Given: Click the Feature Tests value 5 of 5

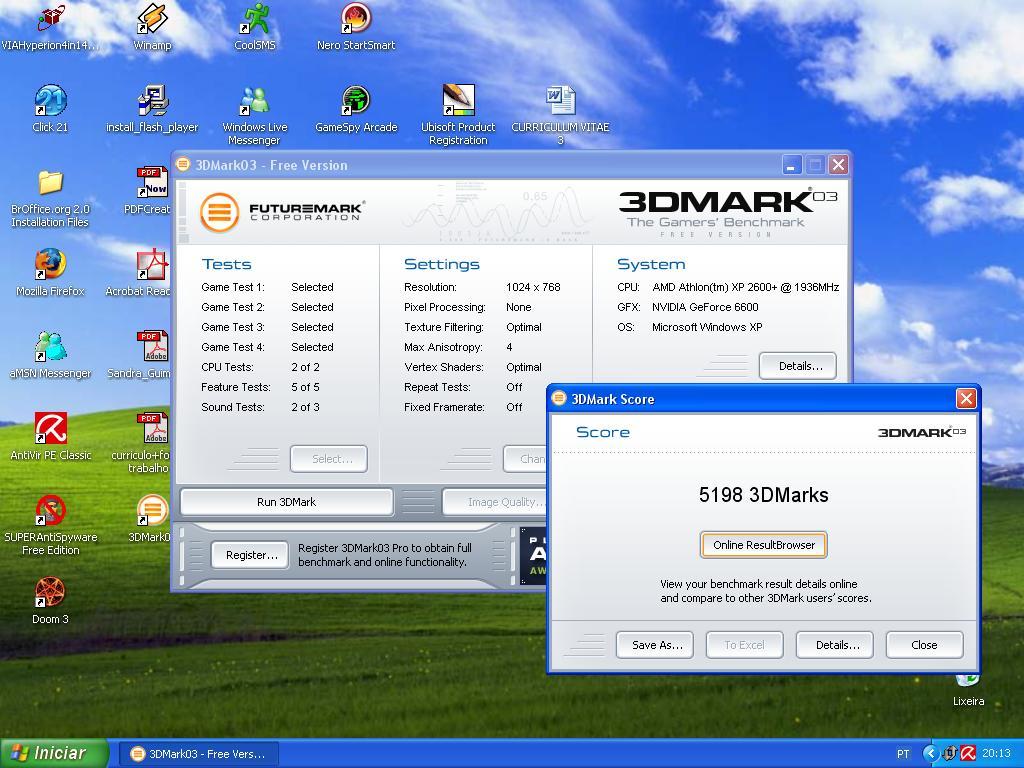Looking at the screenshot, I should [306, 387].
